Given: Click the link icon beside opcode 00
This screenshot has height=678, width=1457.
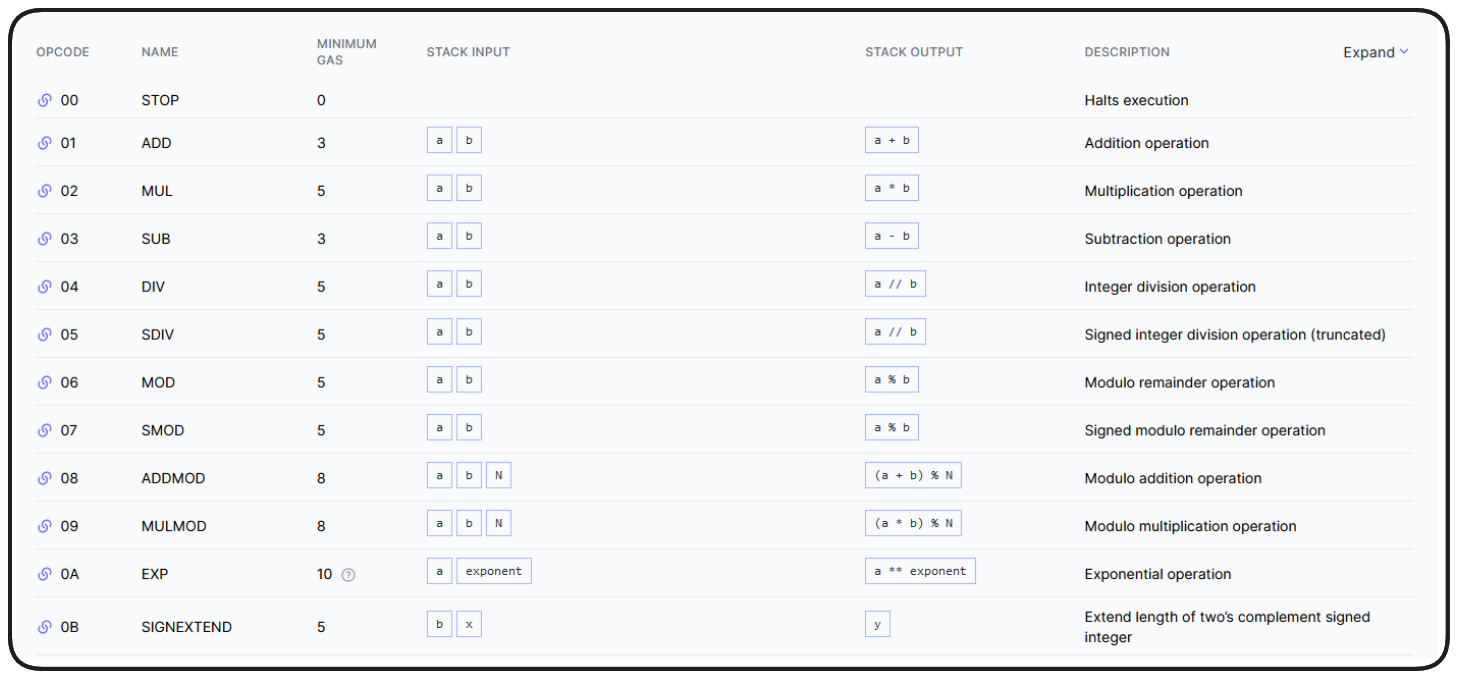Looking at the screenshot, I should click(x=45, y=100).
